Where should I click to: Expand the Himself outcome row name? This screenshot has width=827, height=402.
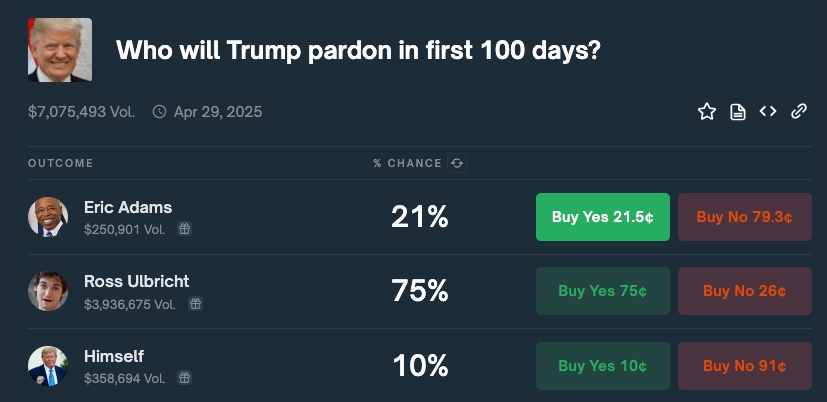click(114, 356)
